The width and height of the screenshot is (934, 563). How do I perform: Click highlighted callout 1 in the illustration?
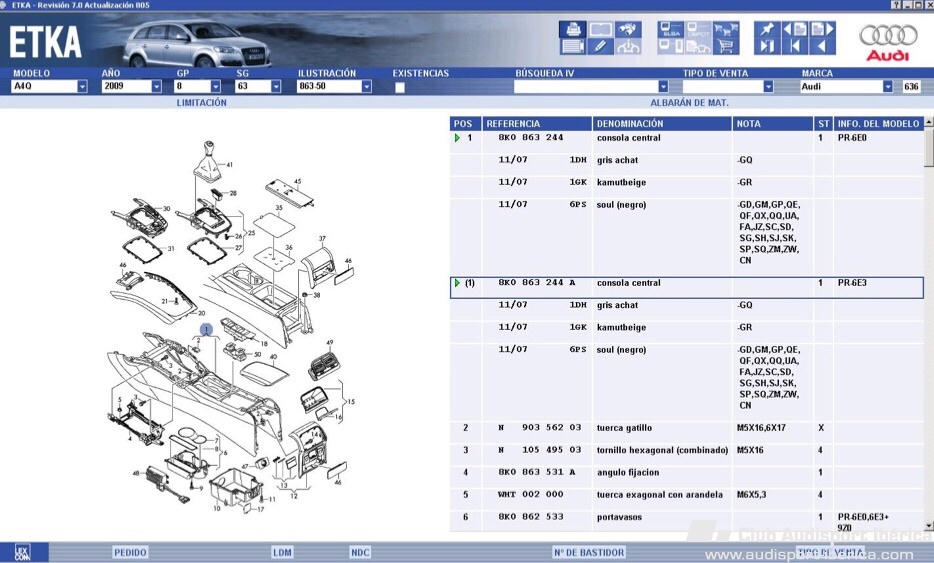tap(206, 329)
